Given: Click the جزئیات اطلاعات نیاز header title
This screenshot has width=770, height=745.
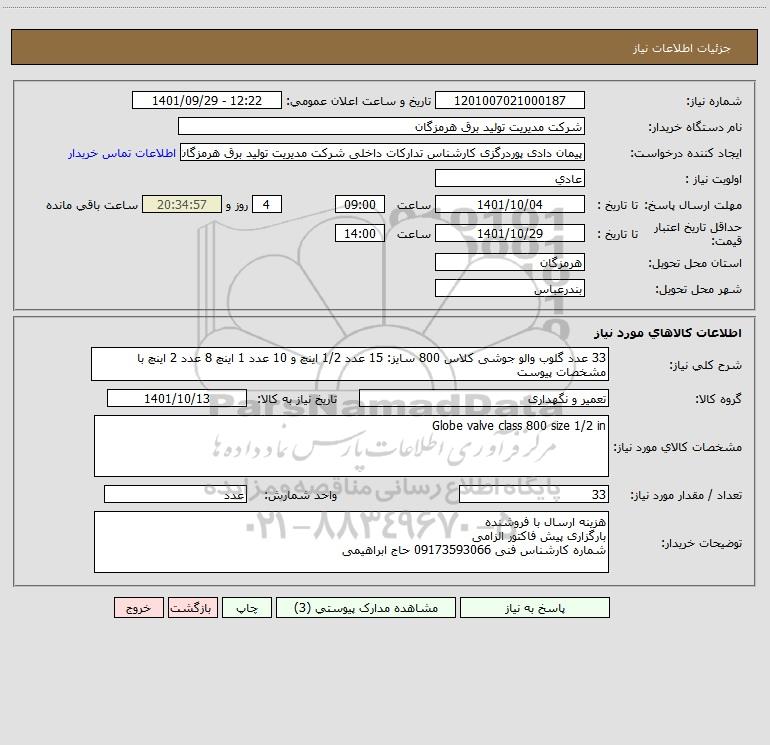Looking at the screenshot, I should tap(682, 48).
